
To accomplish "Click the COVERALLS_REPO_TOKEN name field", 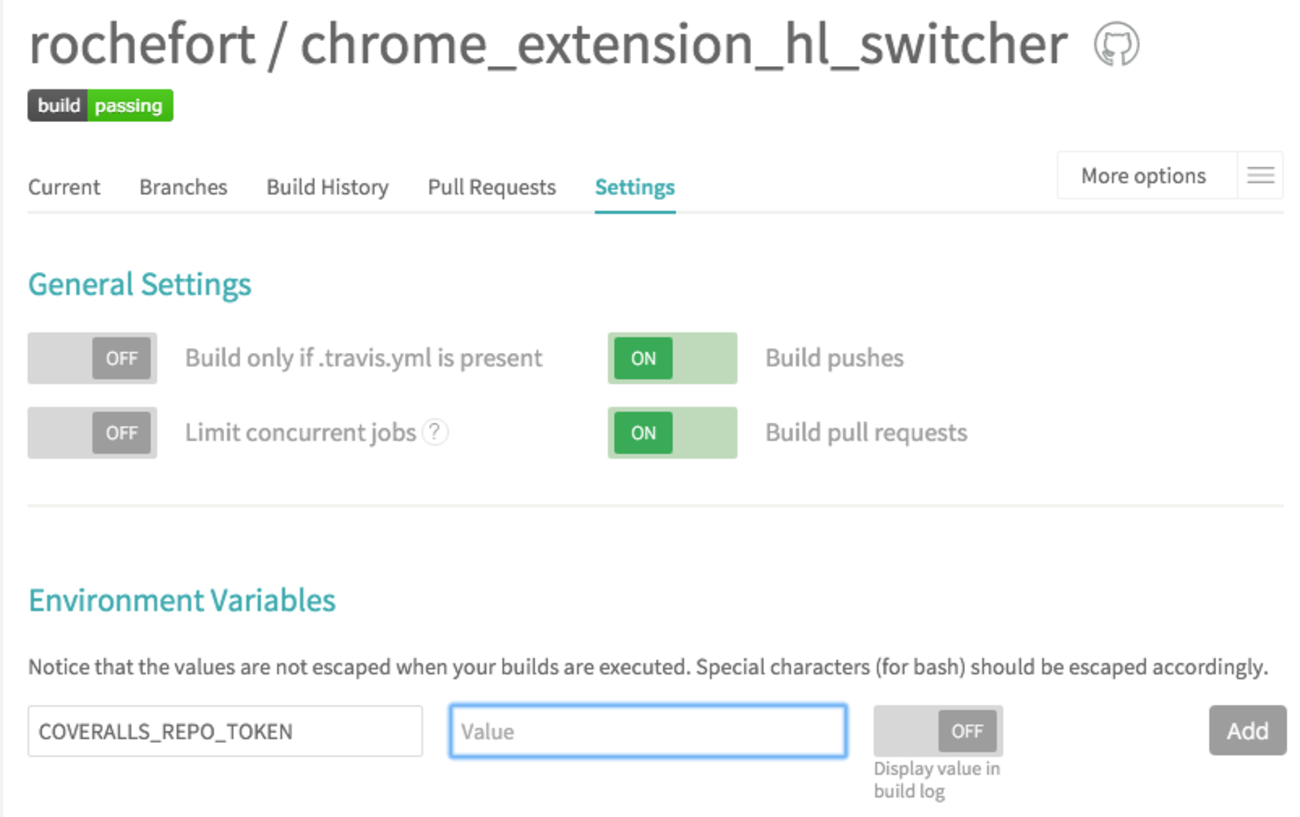I will click(x=225, y=731).
